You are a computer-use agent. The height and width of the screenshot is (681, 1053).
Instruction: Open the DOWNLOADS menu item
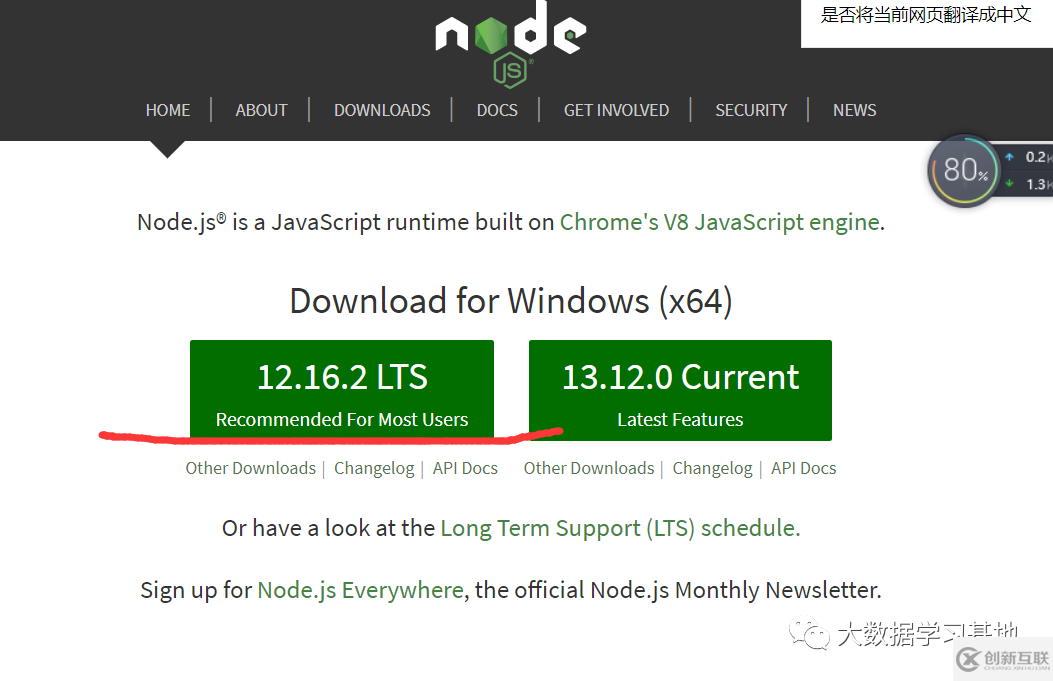pos(382,110)
